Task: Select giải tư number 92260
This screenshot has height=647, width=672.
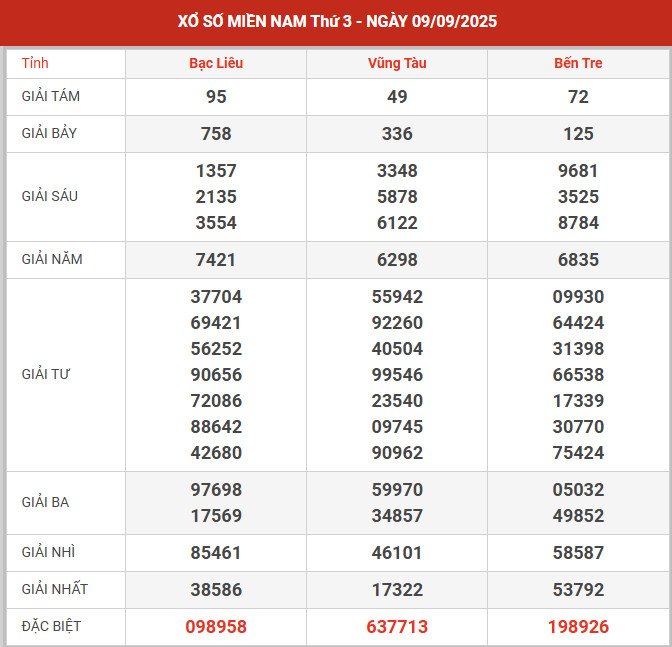Action: (397, 323)
